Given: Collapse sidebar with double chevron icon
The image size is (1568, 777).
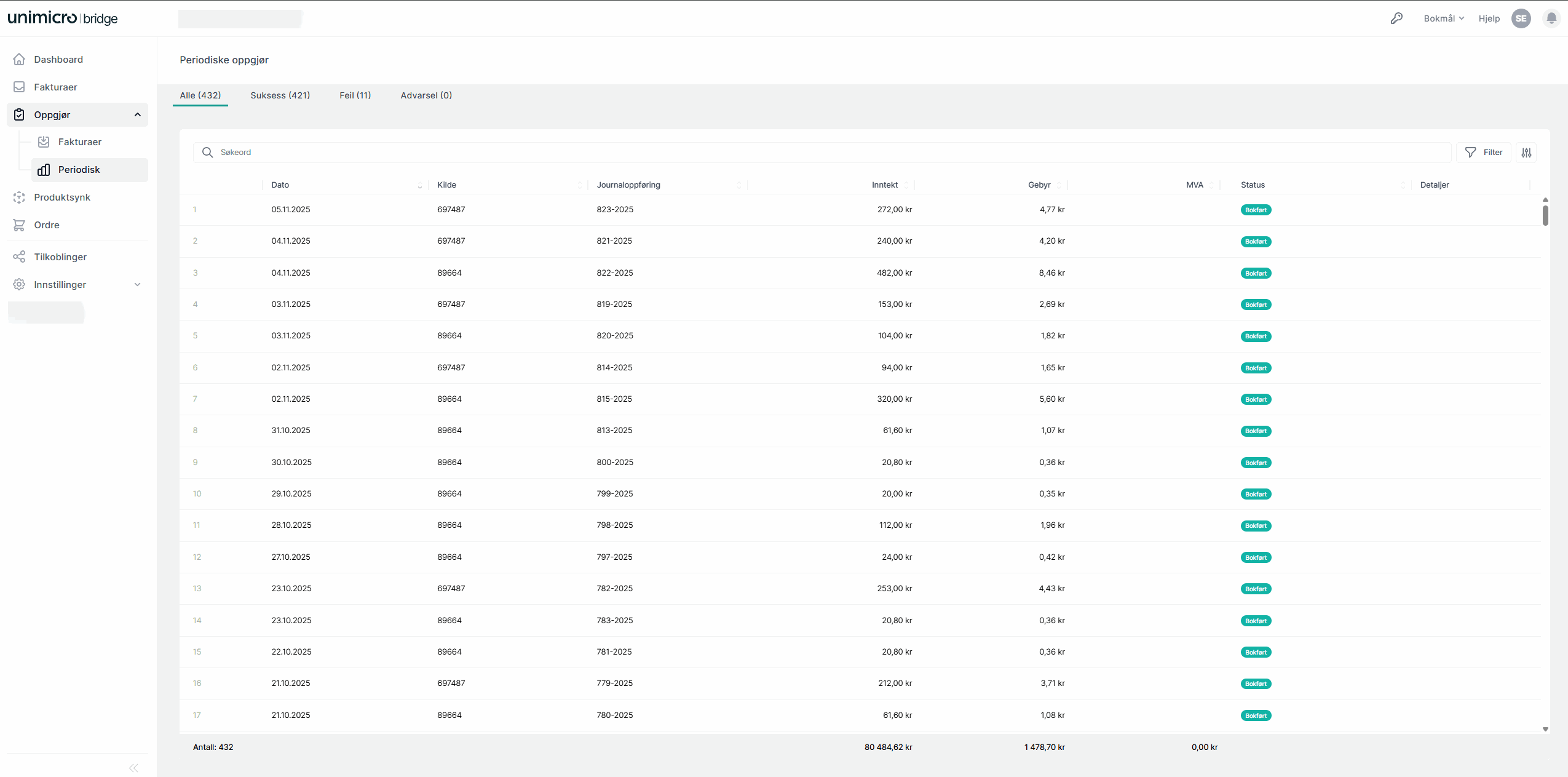Looking at the screenshot, I should 133,768.
